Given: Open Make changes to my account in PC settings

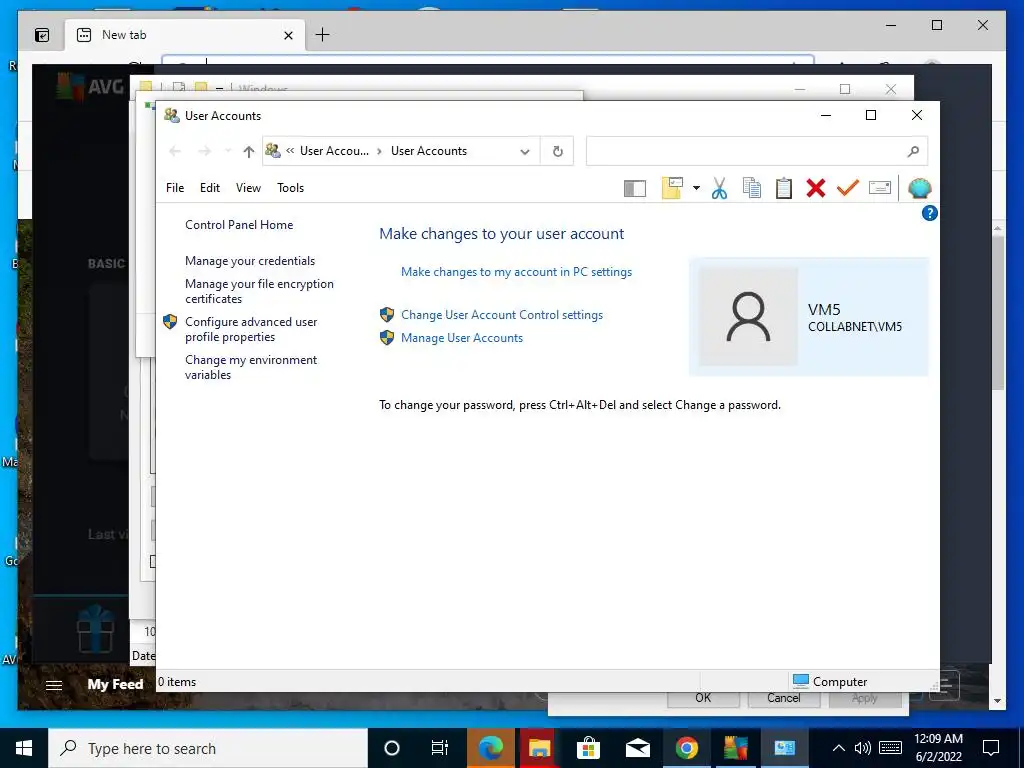Looking at the screenshot, I should (517, 272).
